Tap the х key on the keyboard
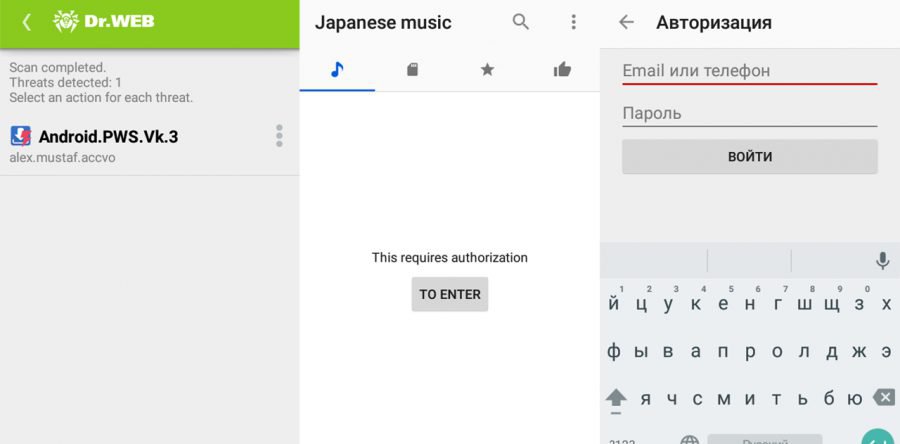900x444 pixels. (x=886, y=304)
